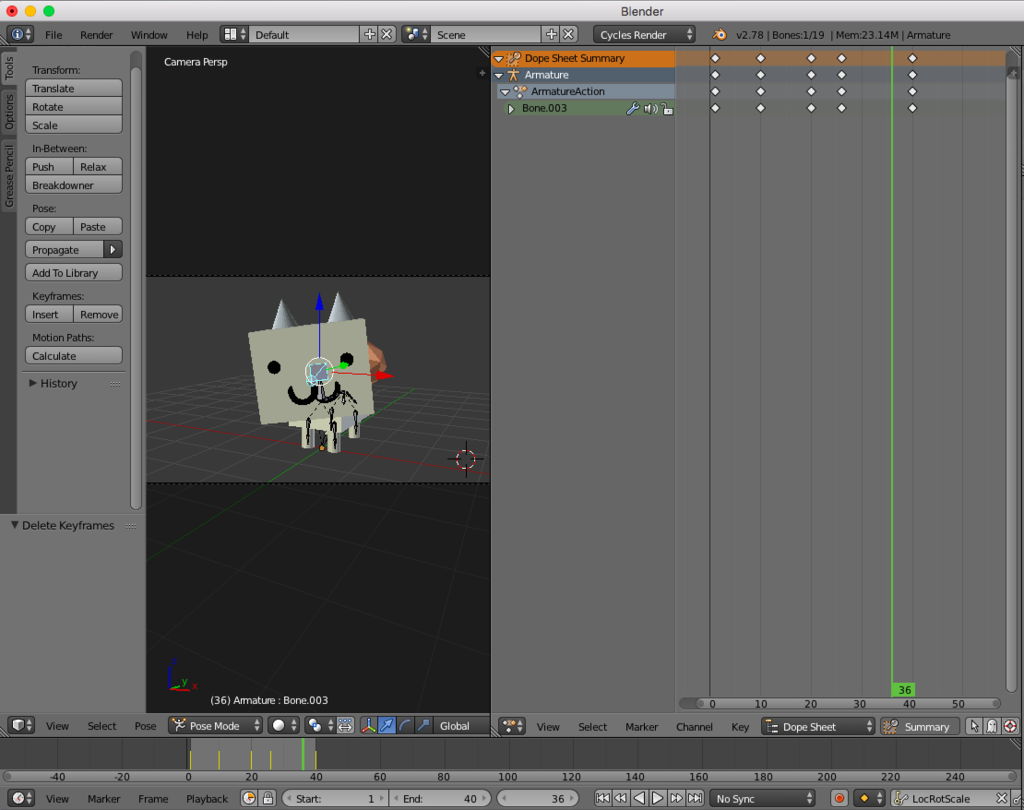Open the info editor type selector
Screen dimensions: 1024x810
(20, 35)
